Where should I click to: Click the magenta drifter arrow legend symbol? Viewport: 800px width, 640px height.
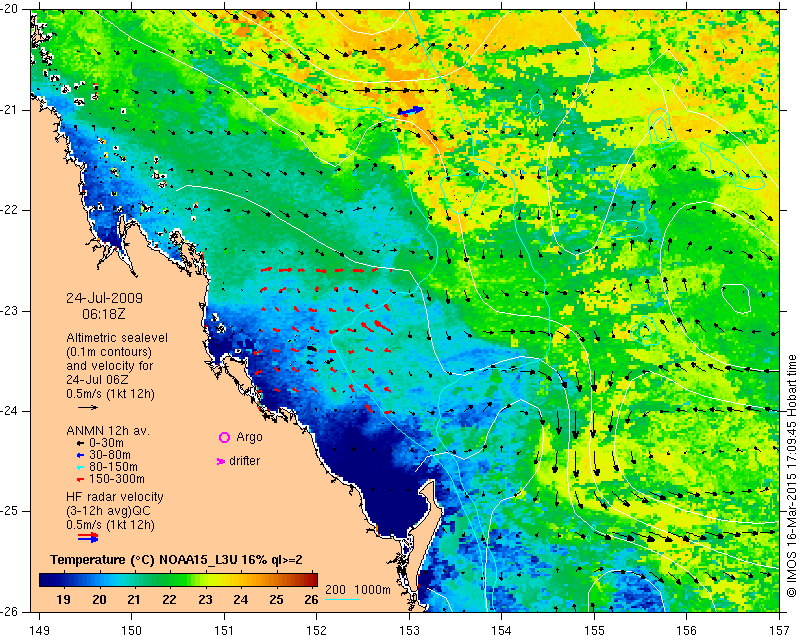coord(221,461)
